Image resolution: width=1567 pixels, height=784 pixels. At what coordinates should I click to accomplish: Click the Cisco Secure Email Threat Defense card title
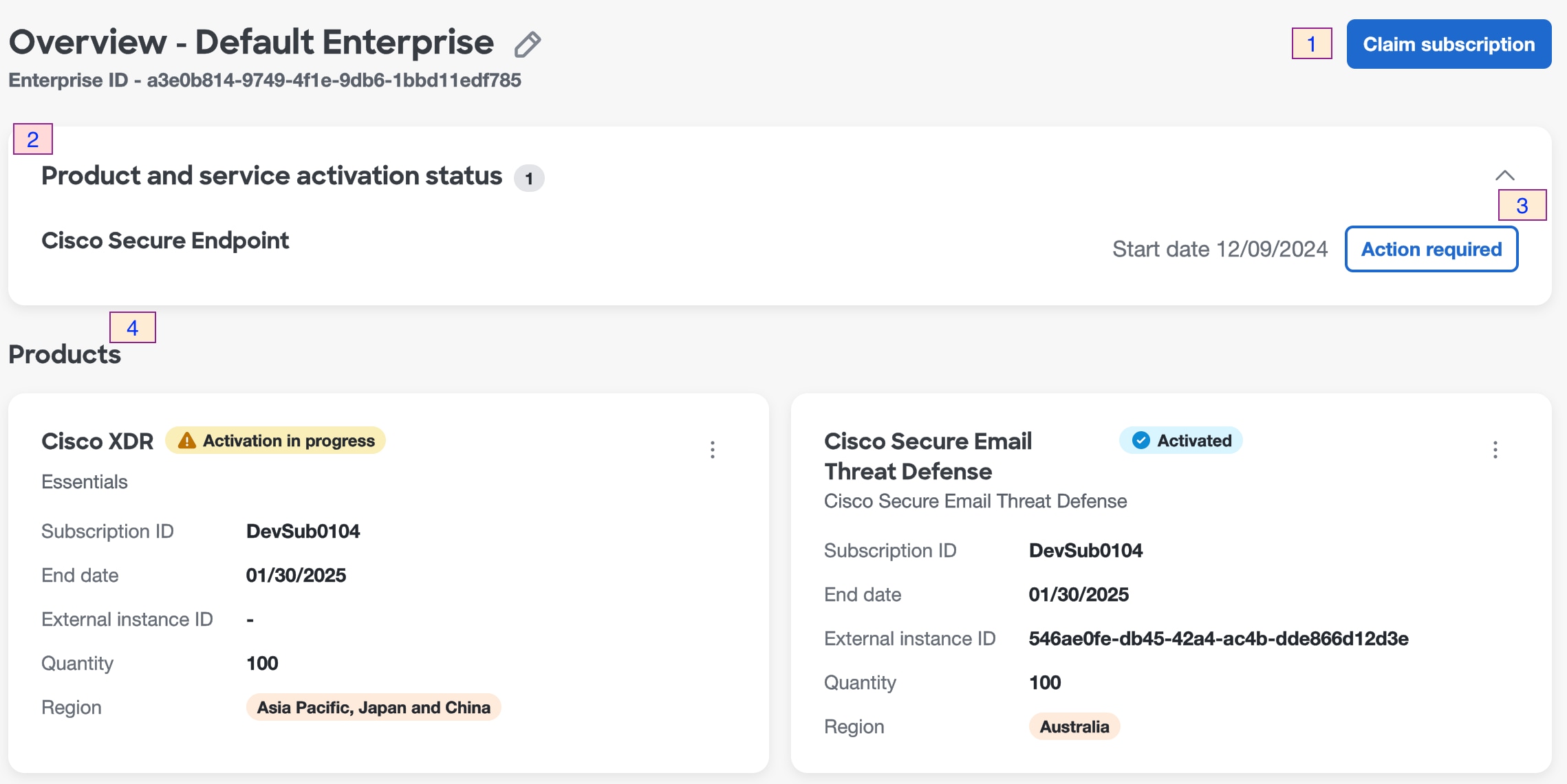tap(928, 456)
